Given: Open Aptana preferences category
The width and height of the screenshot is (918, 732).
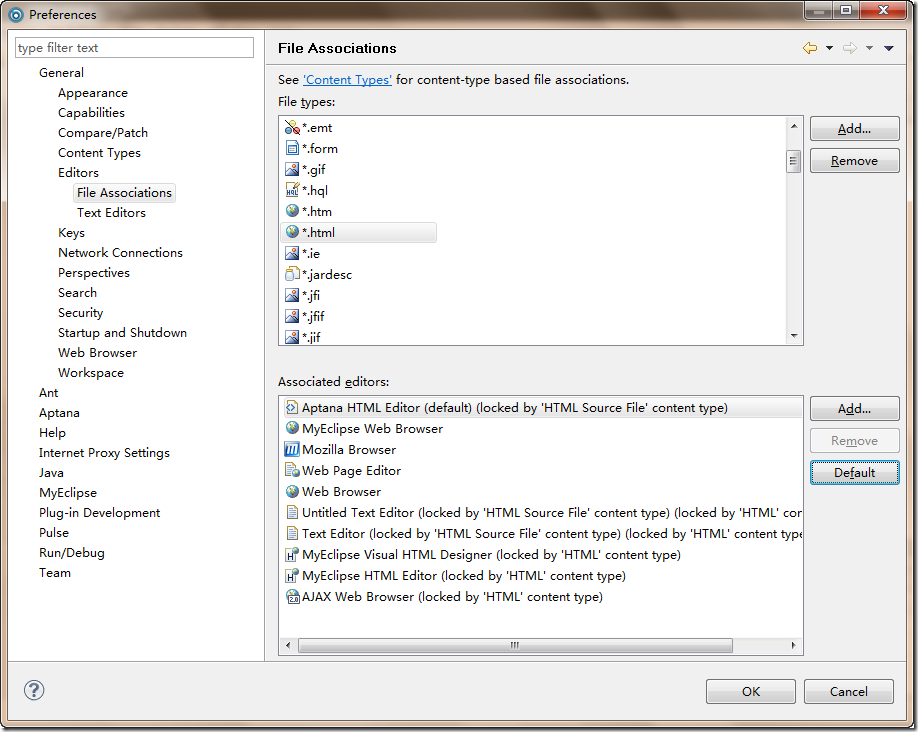Looking at the screenshot, I should tap(59, 412).
